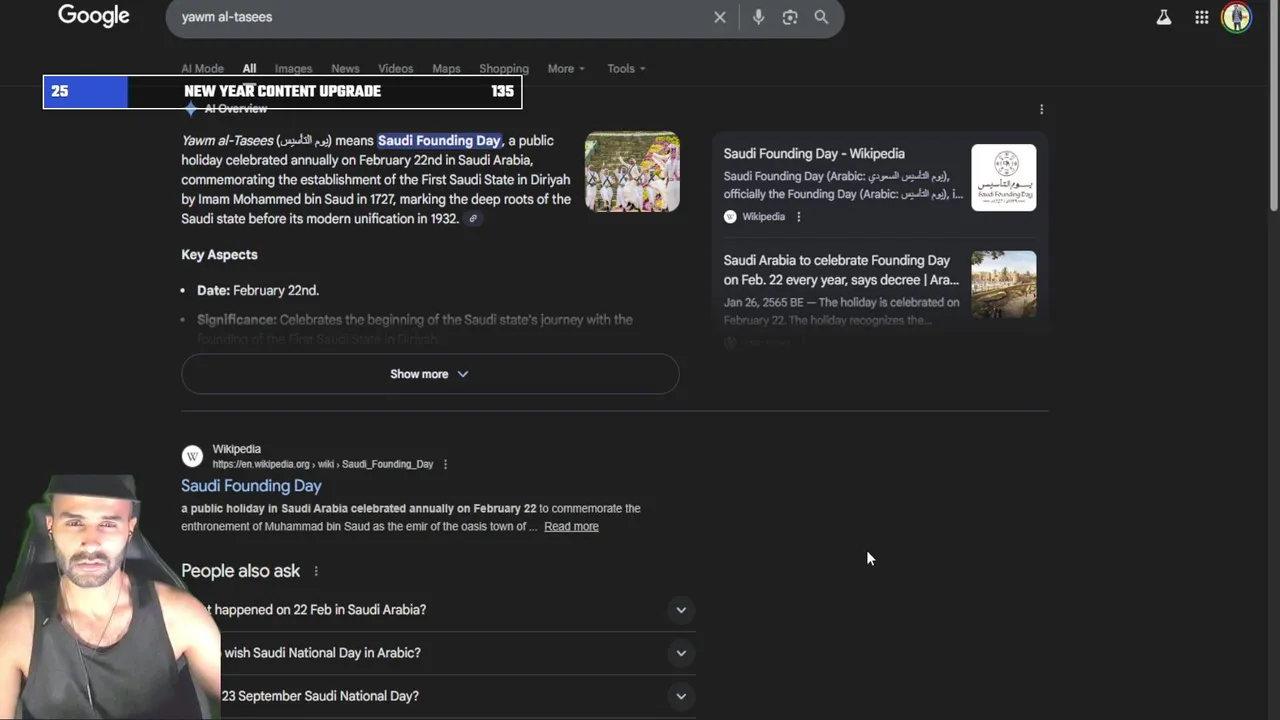Screen dimensions: 1280x720
Task: Click the AI Overview celebration thumbnail
Action: click(632, 172)
